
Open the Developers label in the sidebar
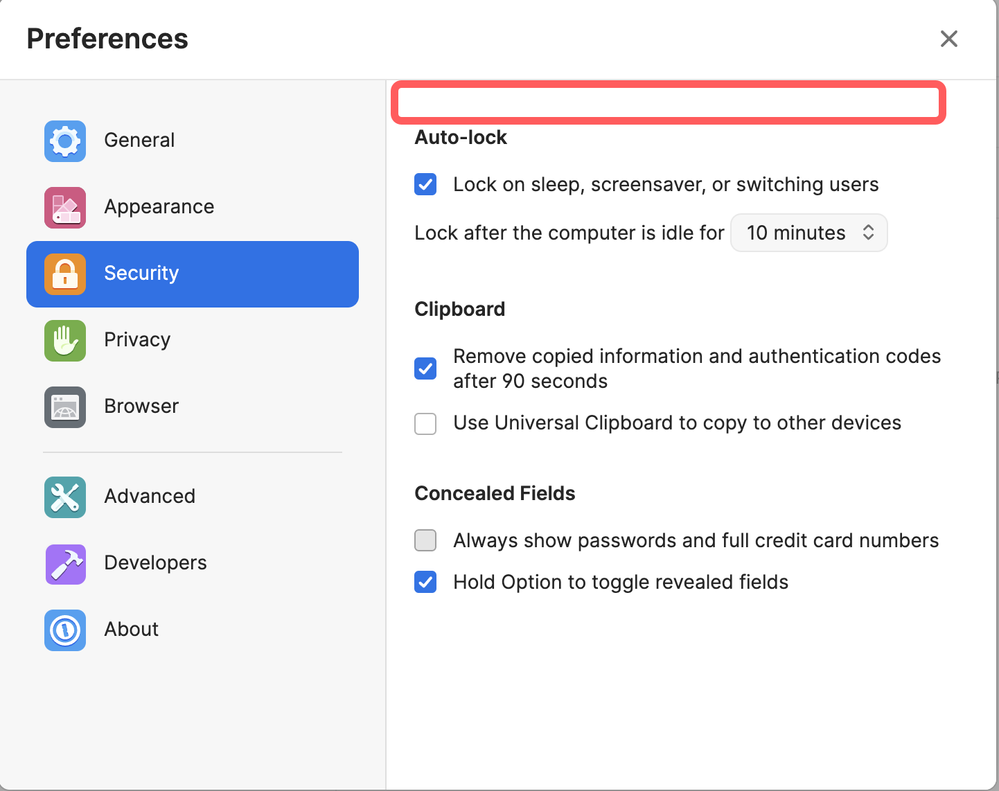(155, 563)
